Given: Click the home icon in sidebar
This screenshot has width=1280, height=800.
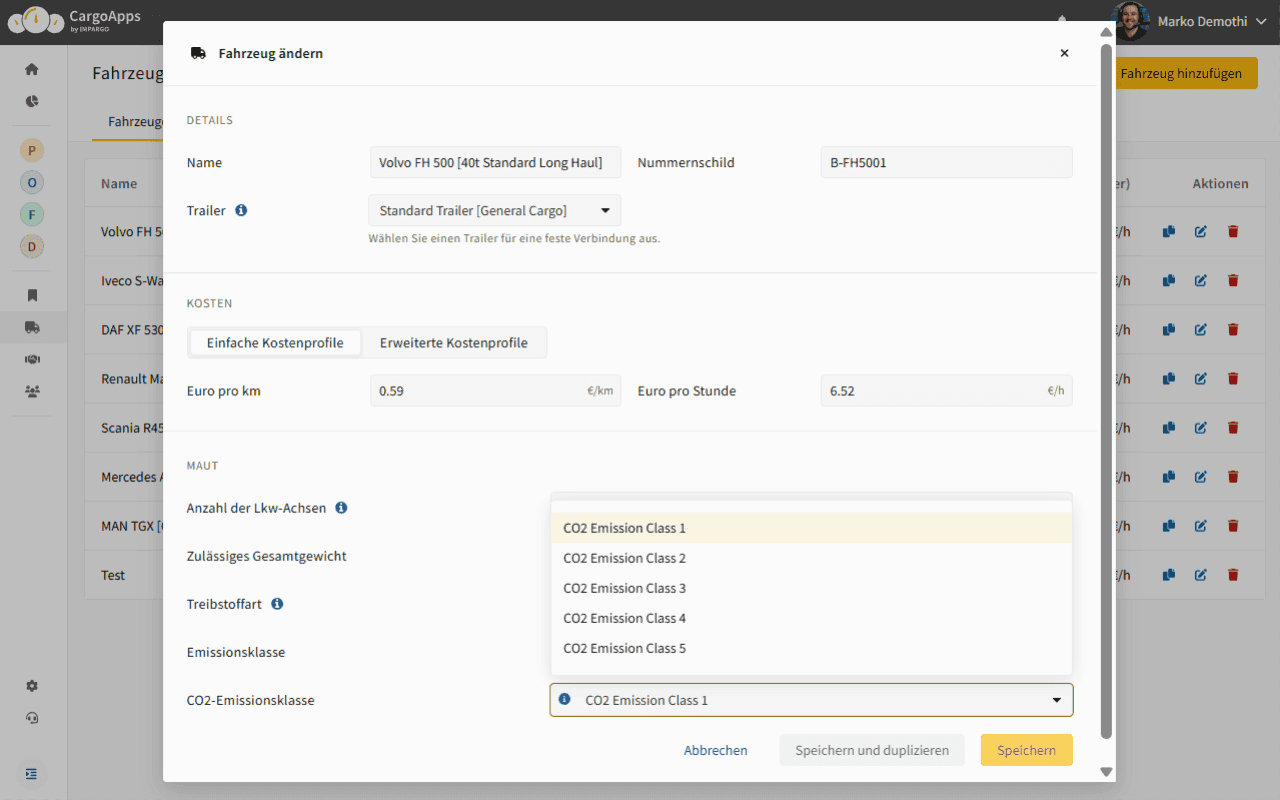Looking at the screenshot, I should click(x=32, y=69).
